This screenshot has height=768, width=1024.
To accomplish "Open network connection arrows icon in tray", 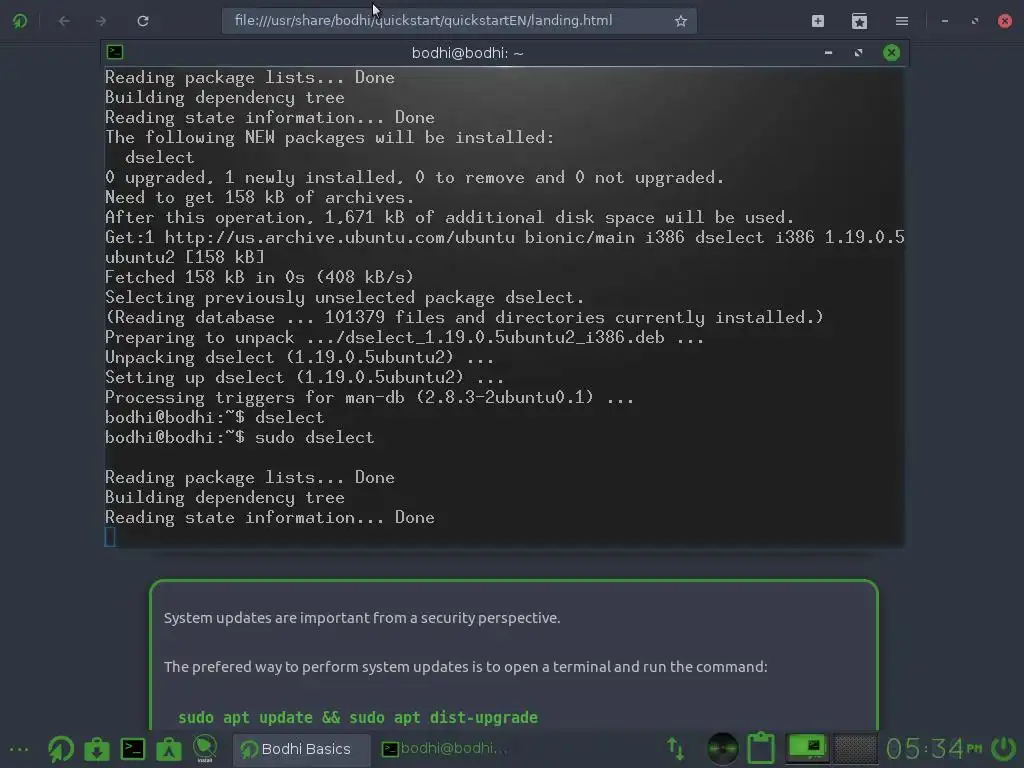I will coord(675,749).
